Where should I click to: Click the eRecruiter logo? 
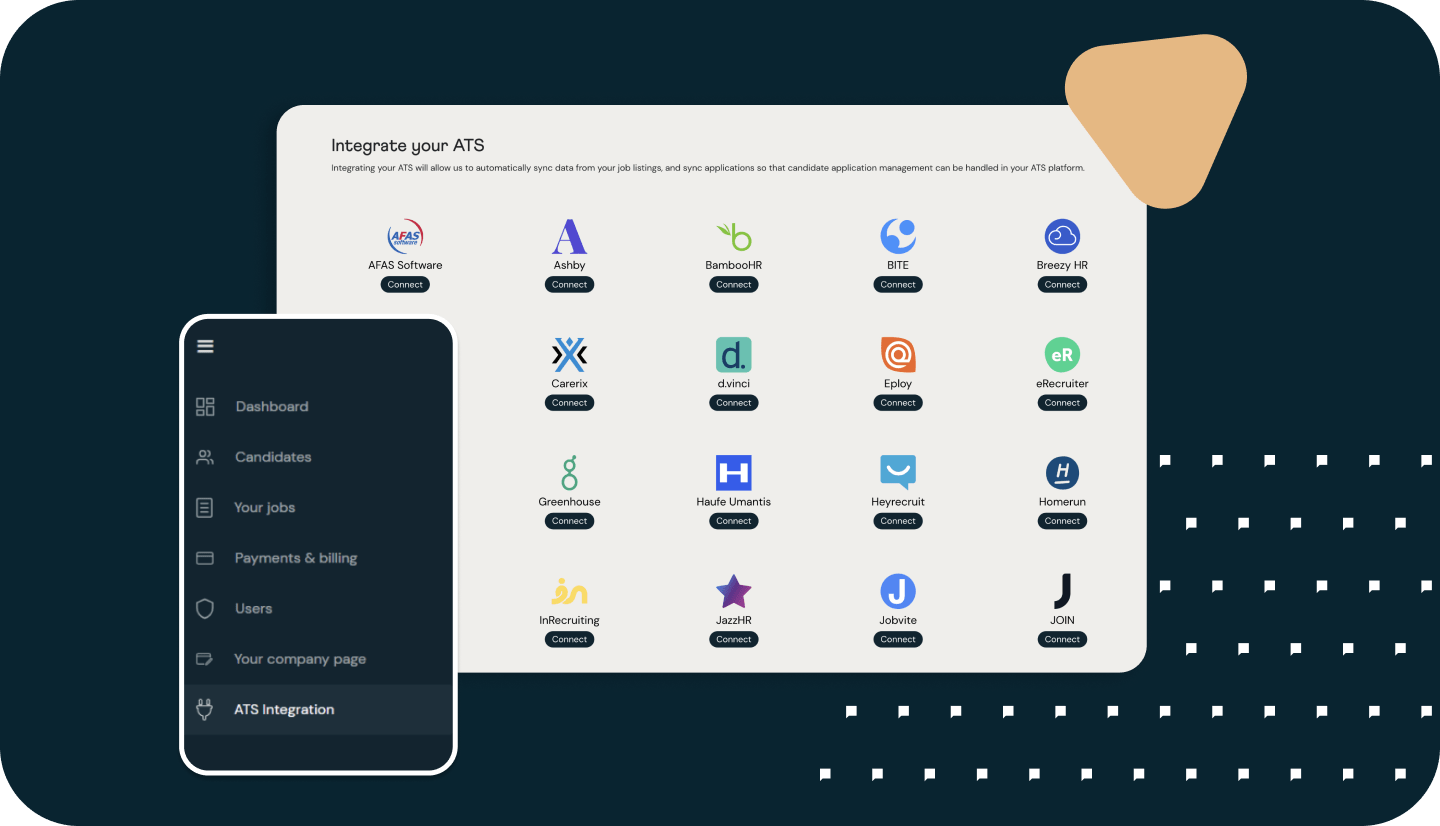(x=1062, y=355)
